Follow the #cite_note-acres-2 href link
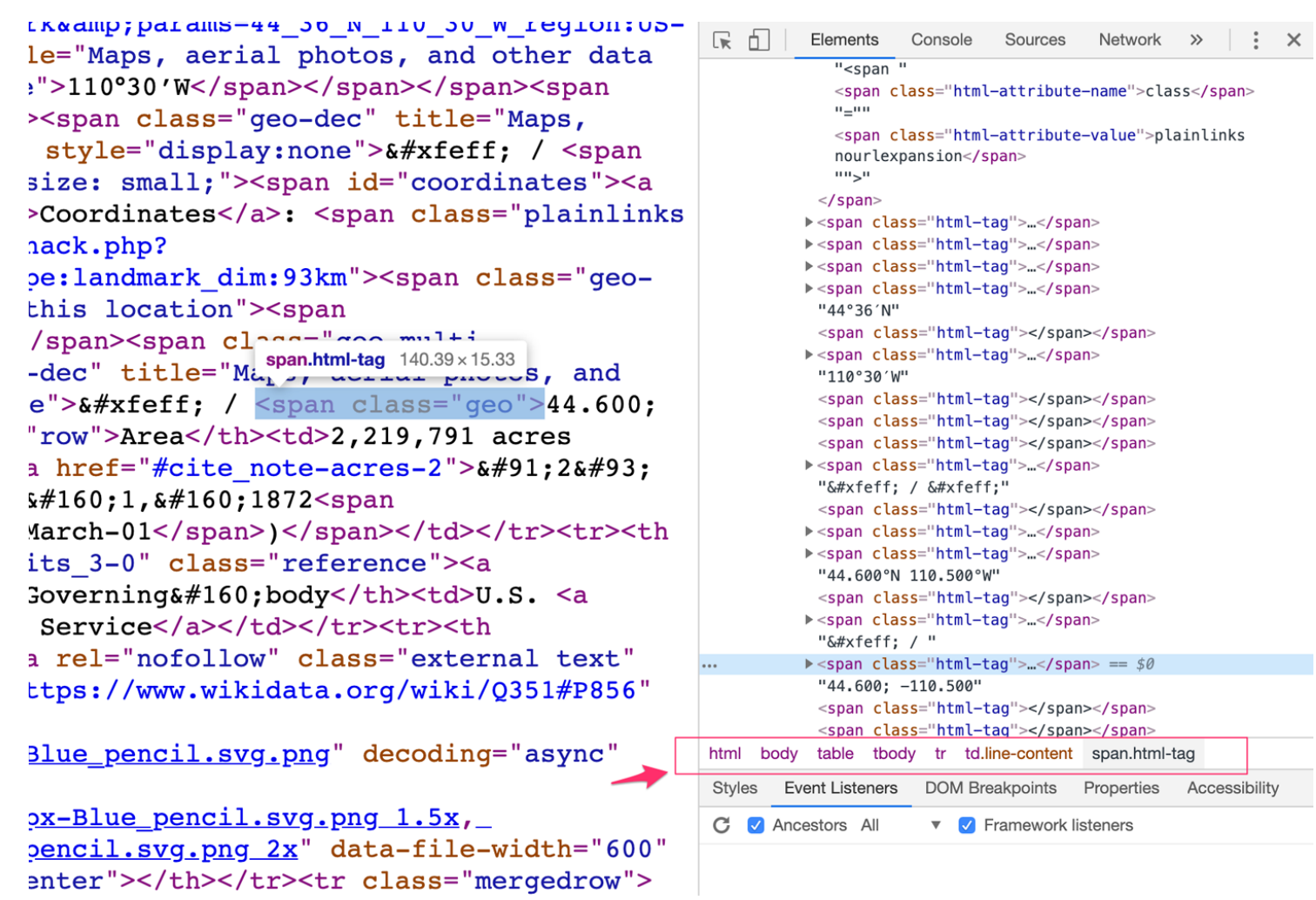 click(296, 468)
